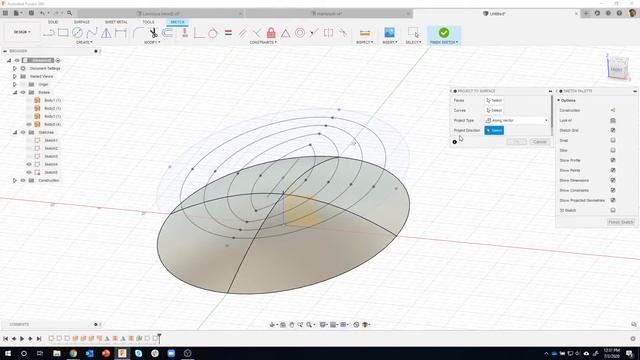Select the Fillet modify tool
This screenshot has width=640, height=360.
tap(138, 33)
